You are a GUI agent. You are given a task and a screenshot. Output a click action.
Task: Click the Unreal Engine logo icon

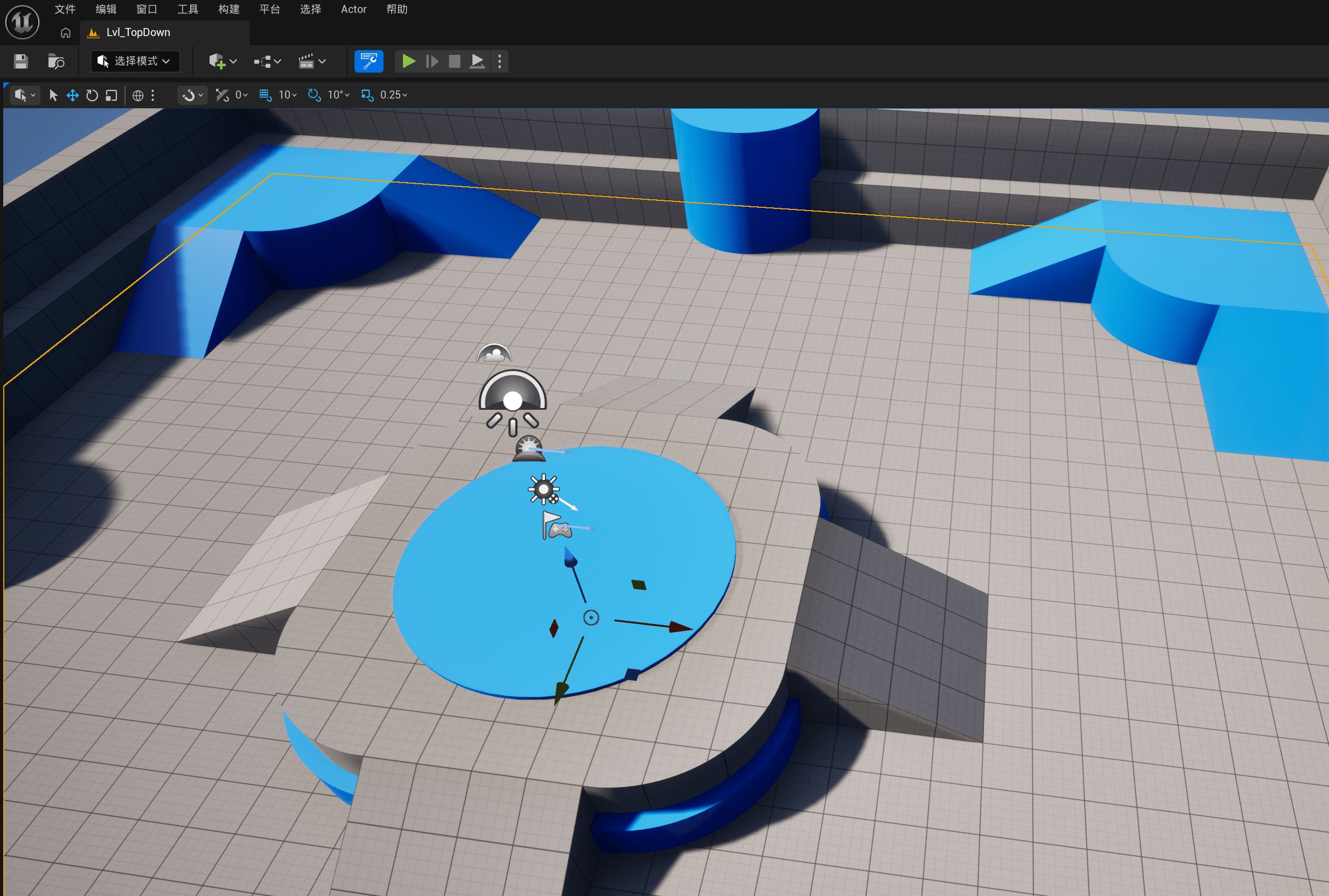(x=22, y=22)
